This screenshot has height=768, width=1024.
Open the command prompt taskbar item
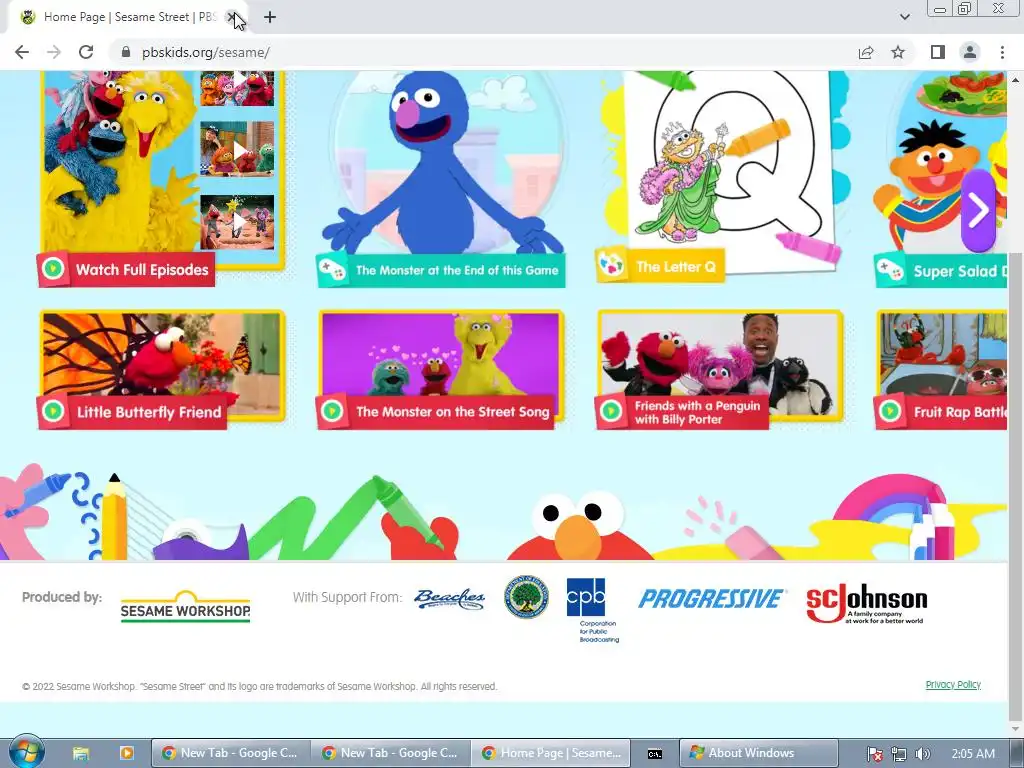(654, 753)
